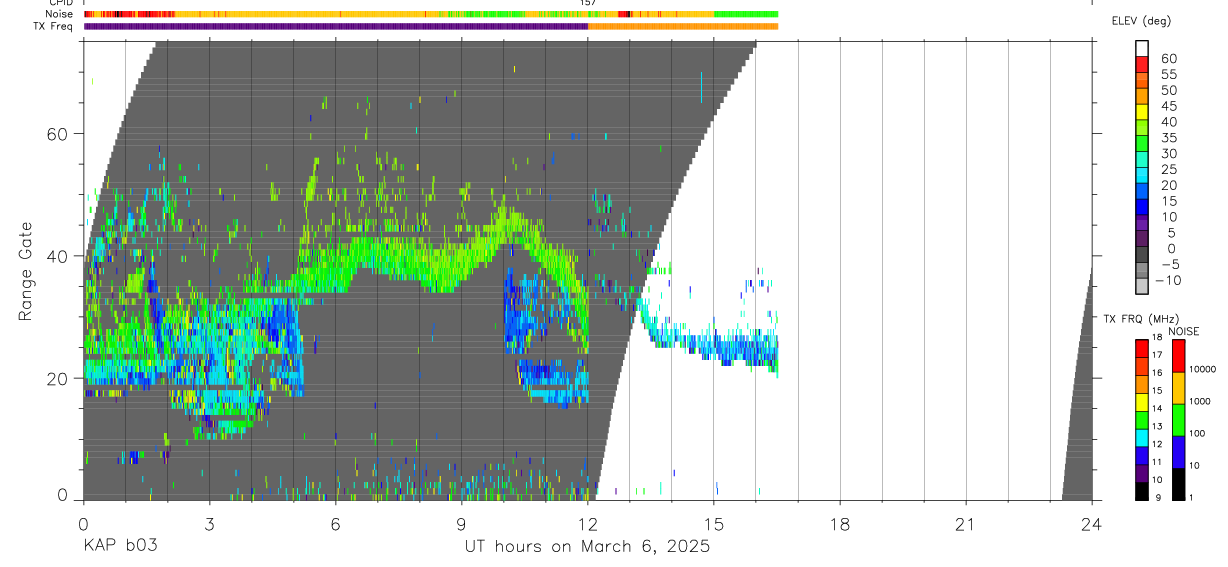Viewport: 1228px width, 567px height.
Task: Click the "KAP b03" radar label
Action: click(x=119, y=546)
